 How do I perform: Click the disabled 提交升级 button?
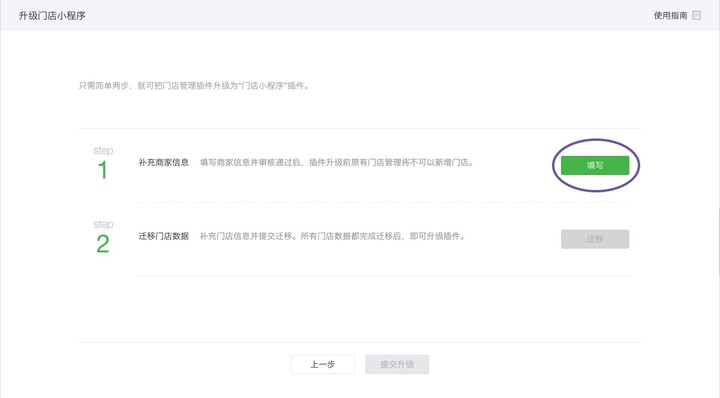(x=397, y=364)
